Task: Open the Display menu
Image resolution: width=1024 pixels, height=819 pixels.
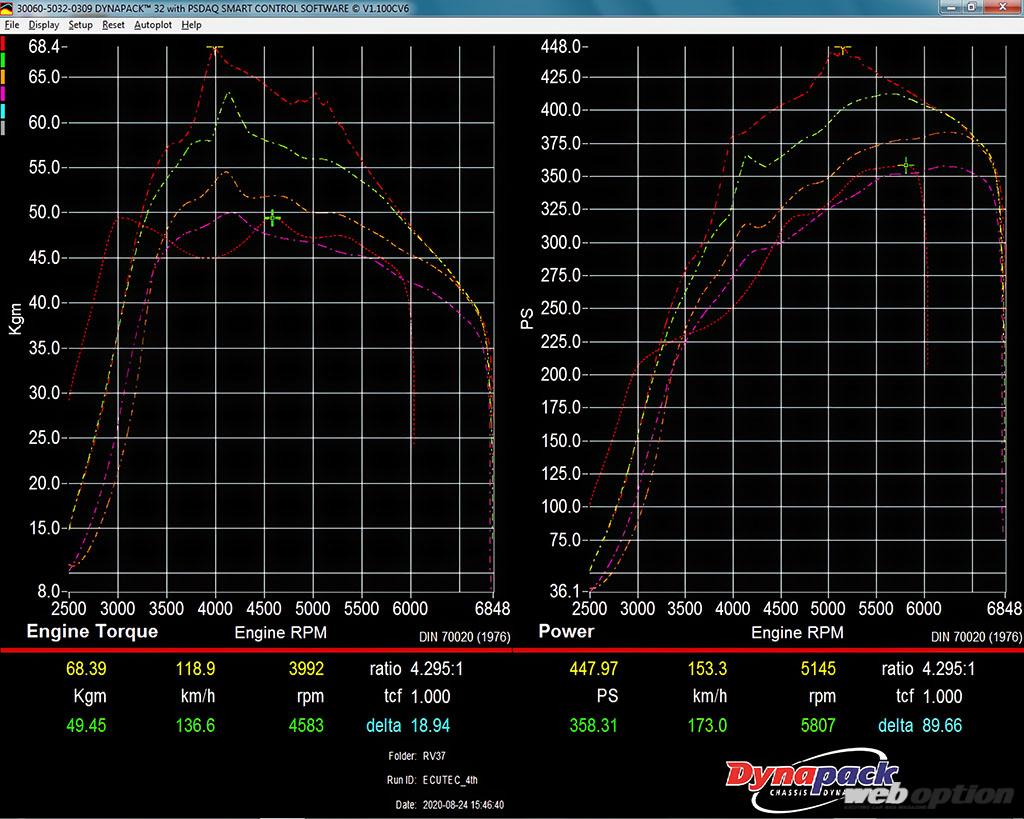Action: (x=43, y=25)
